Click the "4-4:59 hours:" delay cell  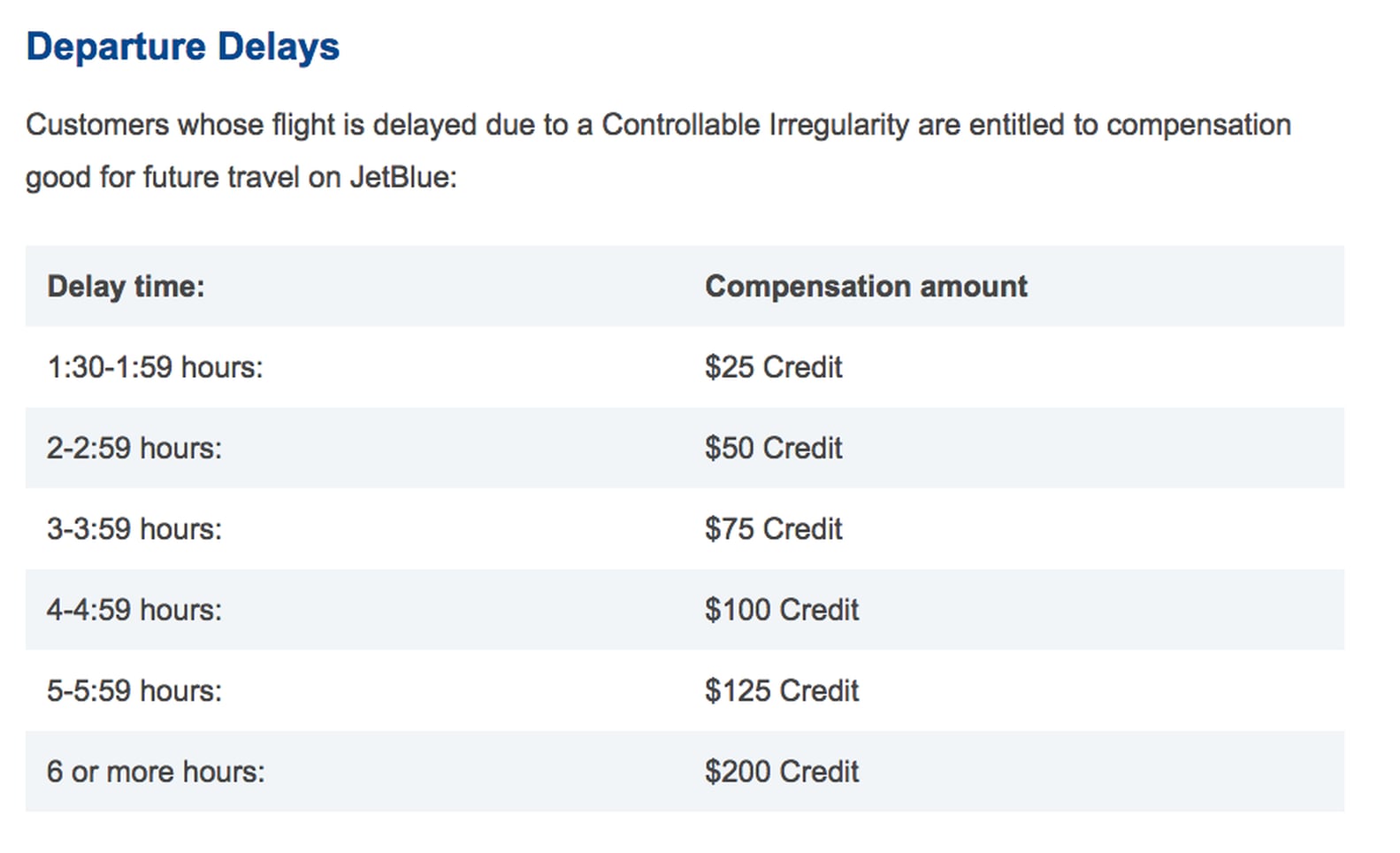point(134,610)
